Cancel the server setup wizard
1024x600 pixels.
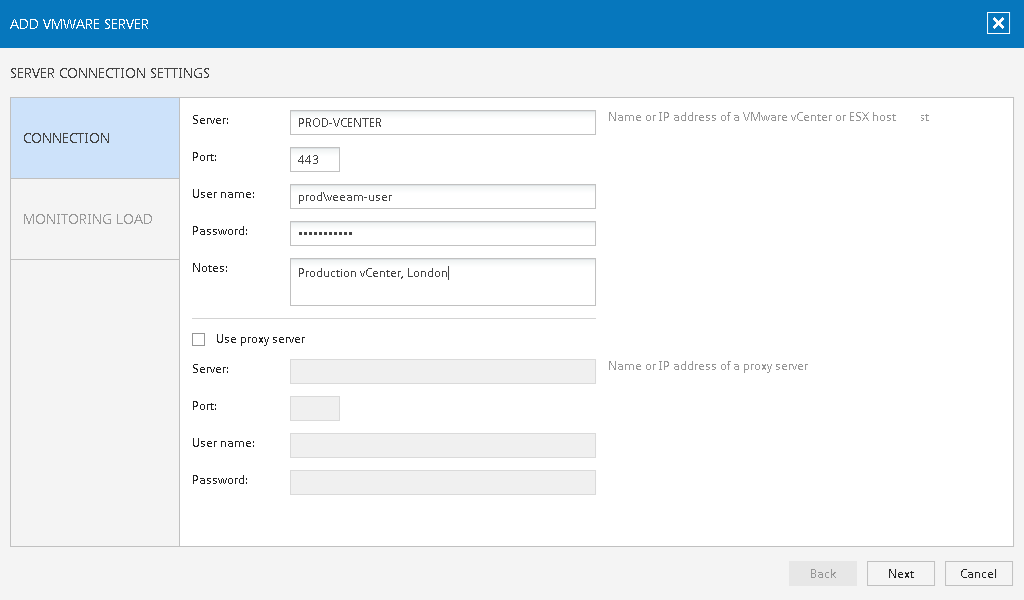click(978, 573)
